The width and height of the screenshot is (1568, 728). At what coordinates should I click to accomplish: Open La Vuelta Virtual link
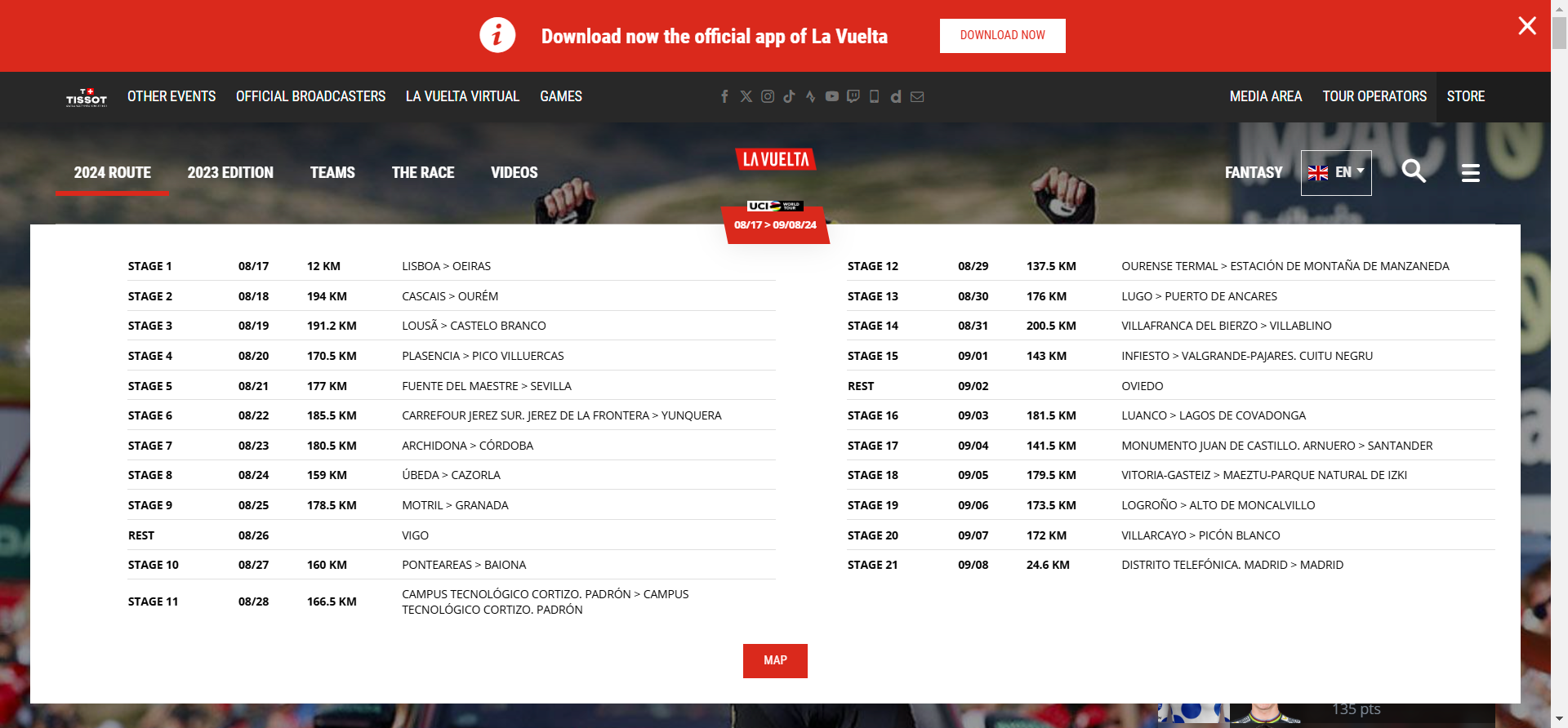(462, 96)
